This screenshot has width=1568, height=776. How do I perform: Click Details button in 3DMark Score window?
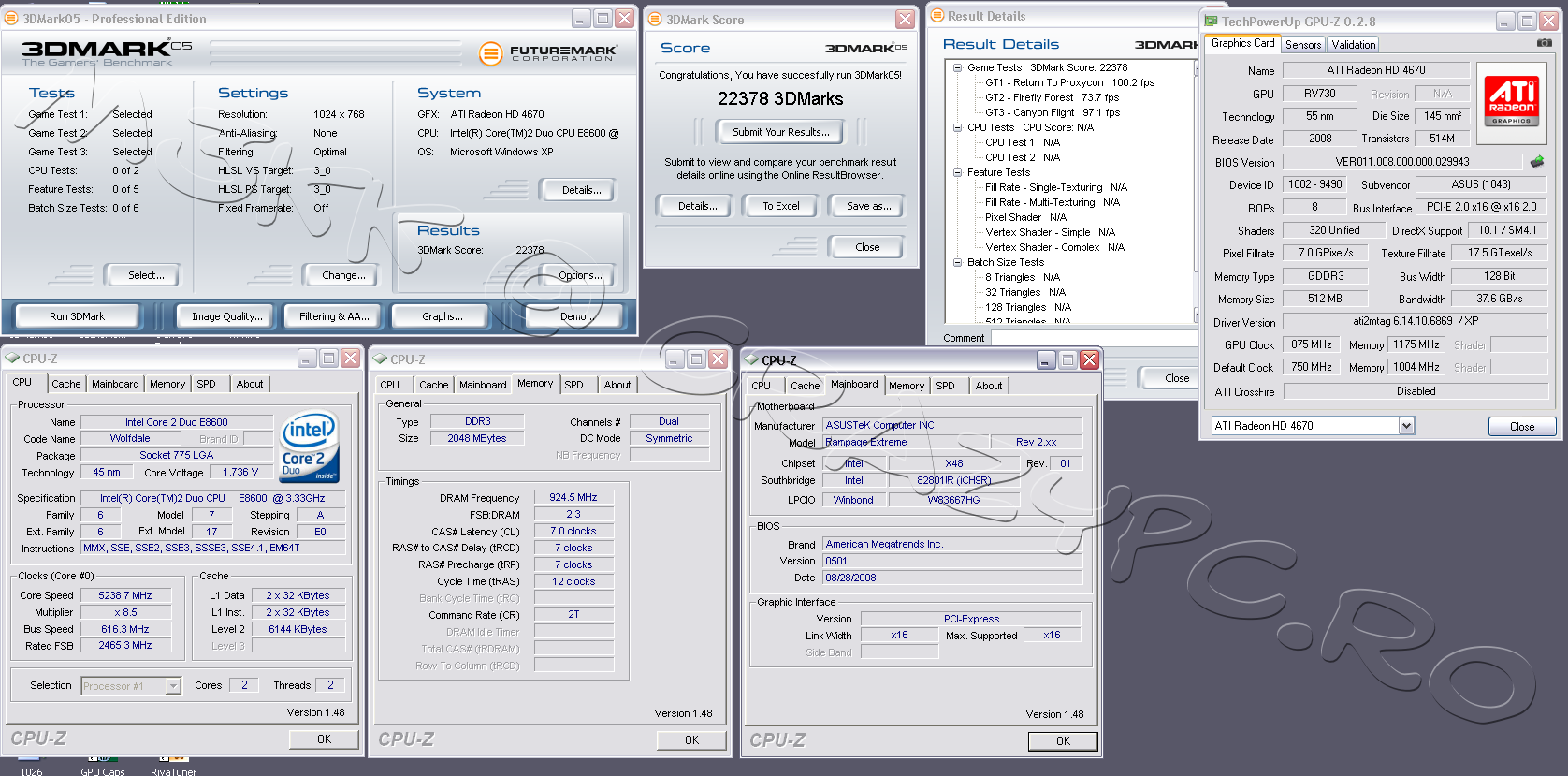coord(697,206)
